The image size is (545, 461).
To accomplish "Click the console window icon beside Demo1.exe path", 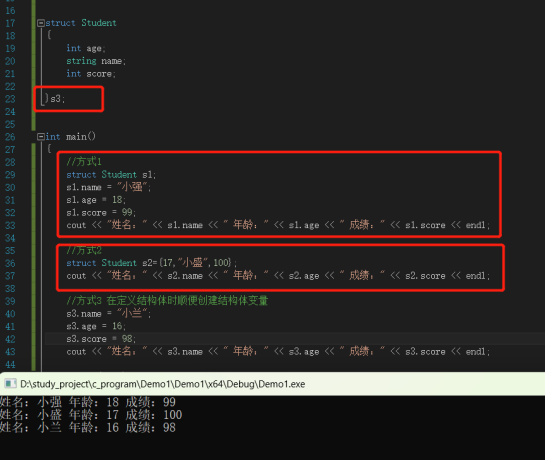I will [10, 384].
